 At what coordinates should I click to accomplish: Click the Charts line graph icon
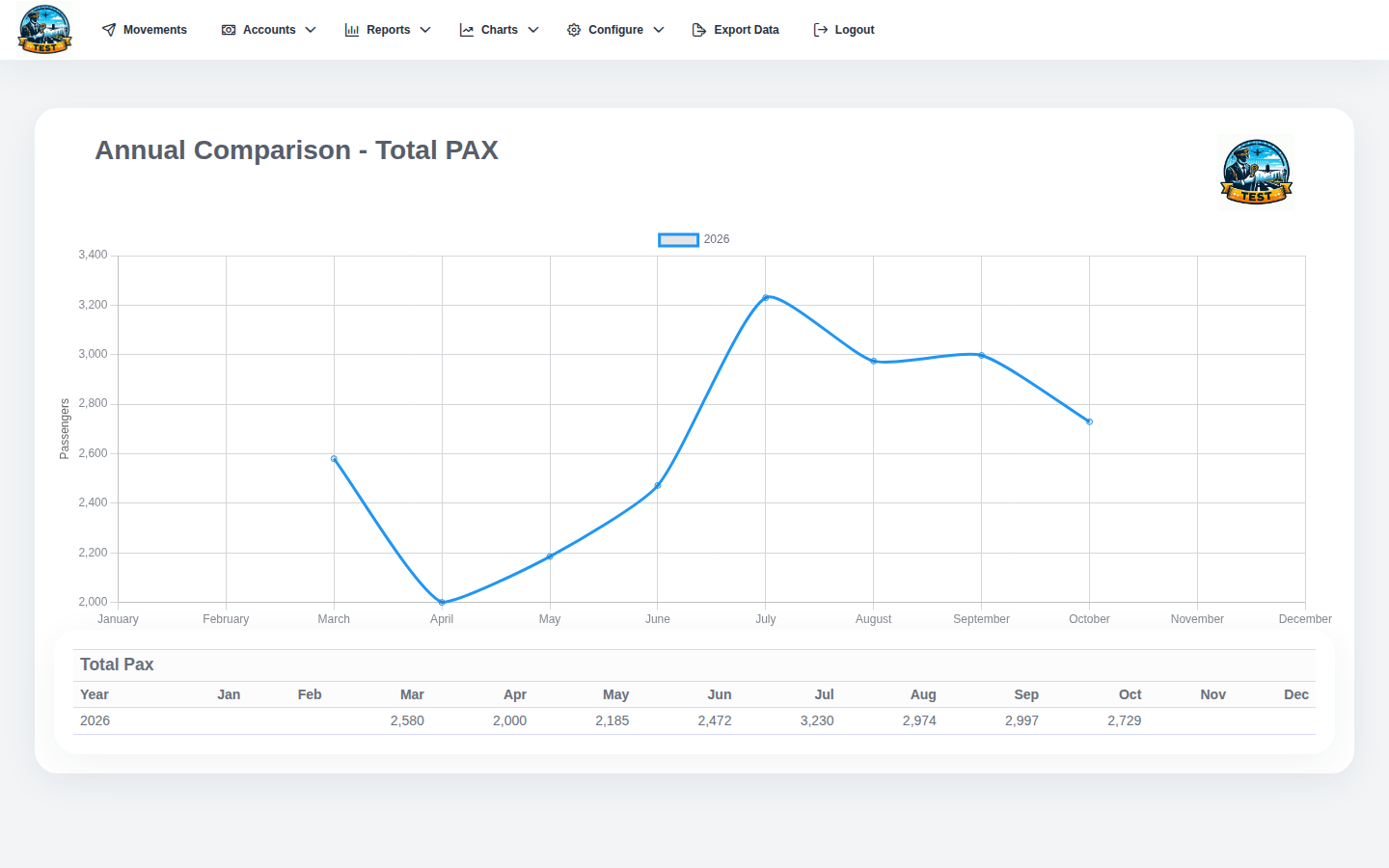(467, 30)
